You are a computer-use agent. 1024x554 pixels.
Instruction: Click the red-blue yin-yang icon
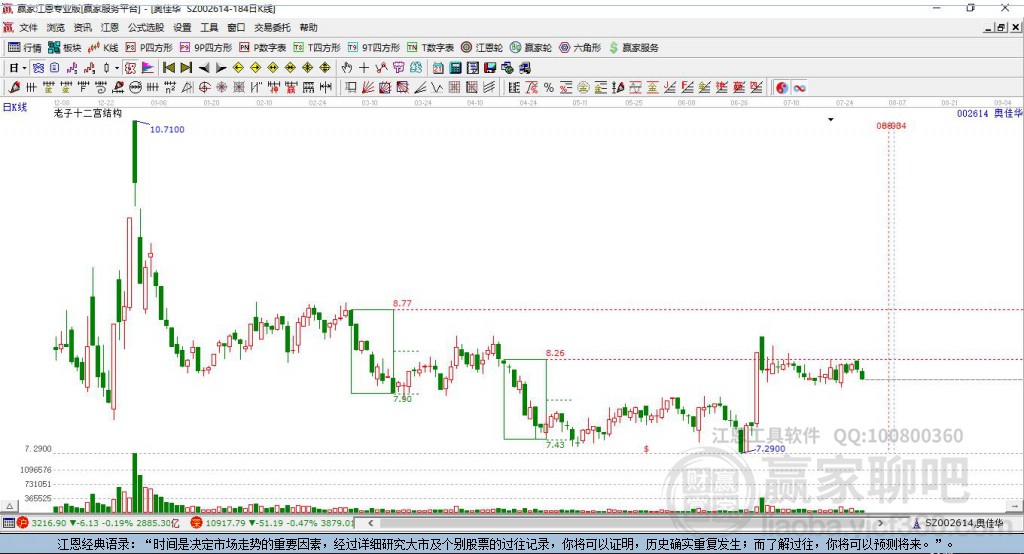[x=782, y=88]
